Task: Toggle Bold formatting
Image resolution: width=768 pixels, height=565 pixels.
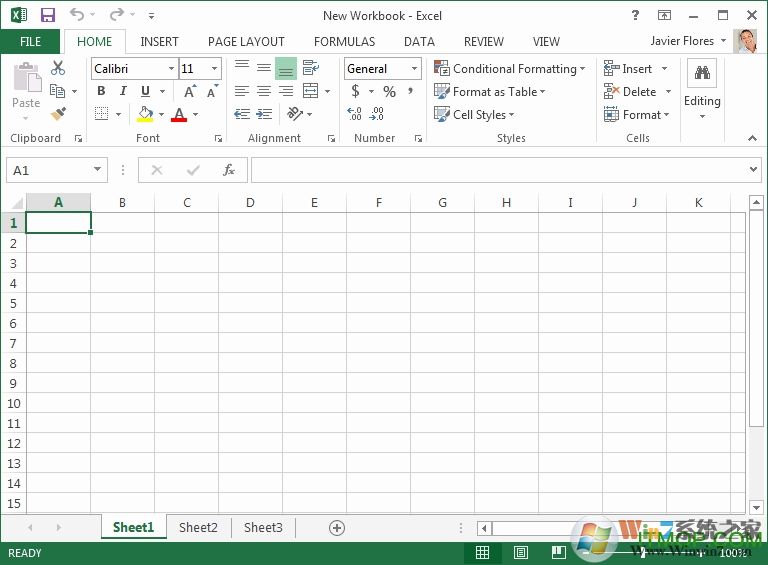Action: [101, 92]
